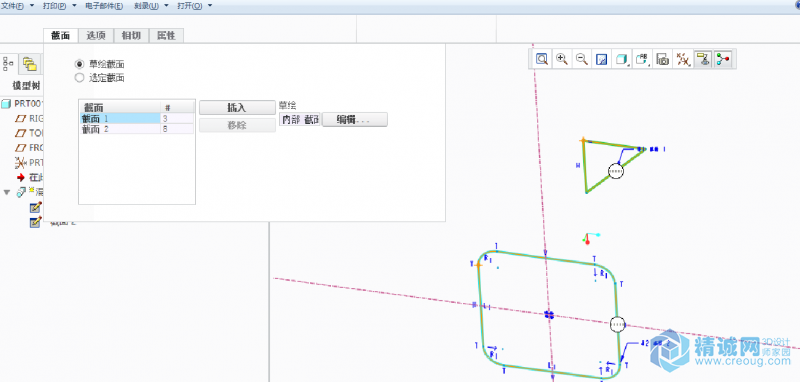Open the 打印(P) dropdown menu

click(59, 6)
